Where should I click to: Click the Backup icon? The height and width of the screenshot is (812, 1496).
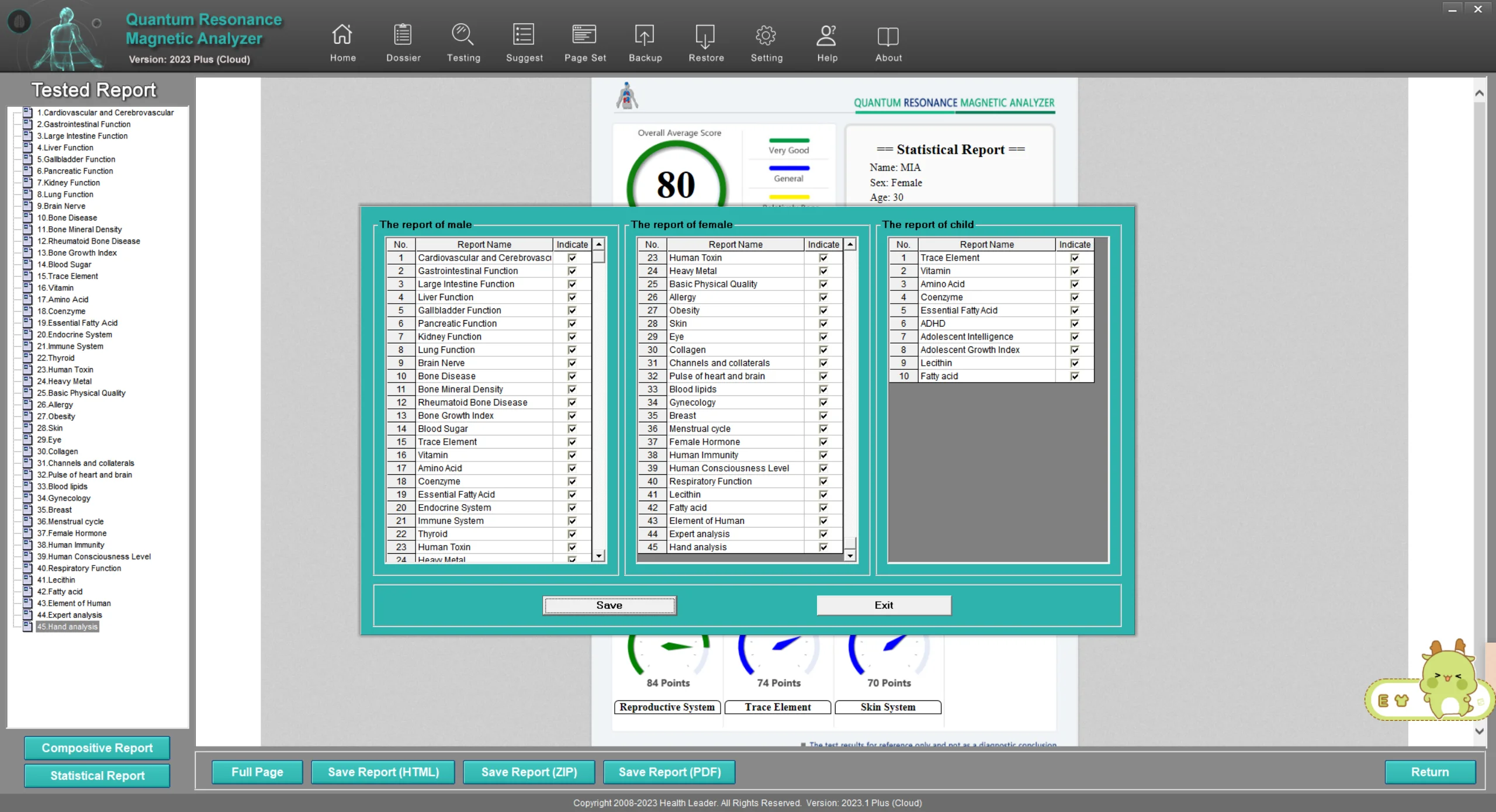(645, 35)
